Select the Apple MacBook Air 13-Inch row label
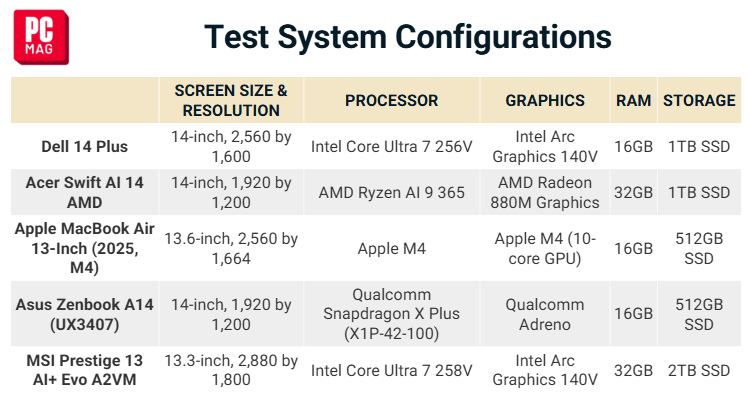Viewport: 750px width, 399px height. point(85,248)
